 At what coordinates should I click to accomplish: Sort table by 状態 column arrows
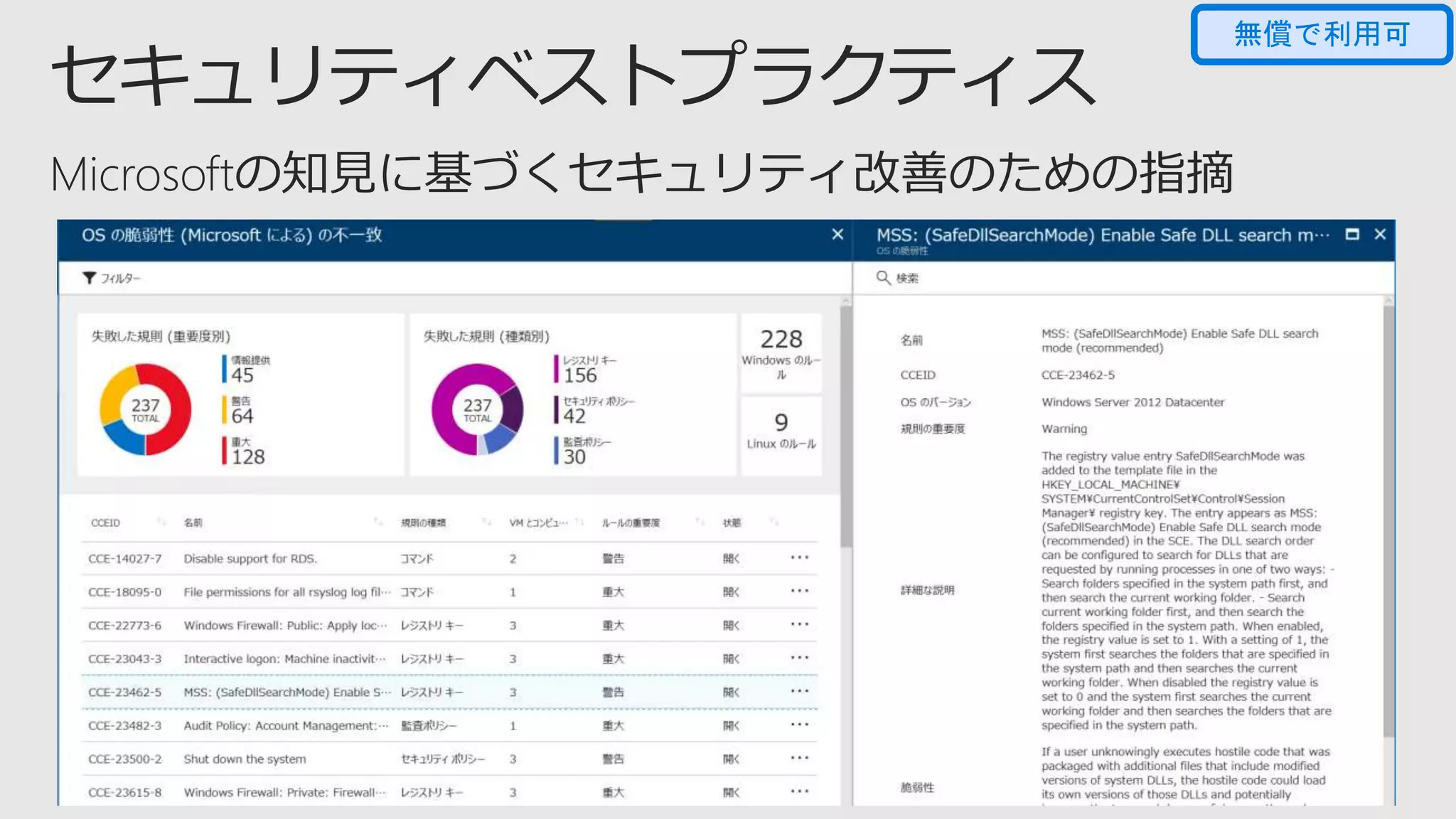[x=773, y=523]
